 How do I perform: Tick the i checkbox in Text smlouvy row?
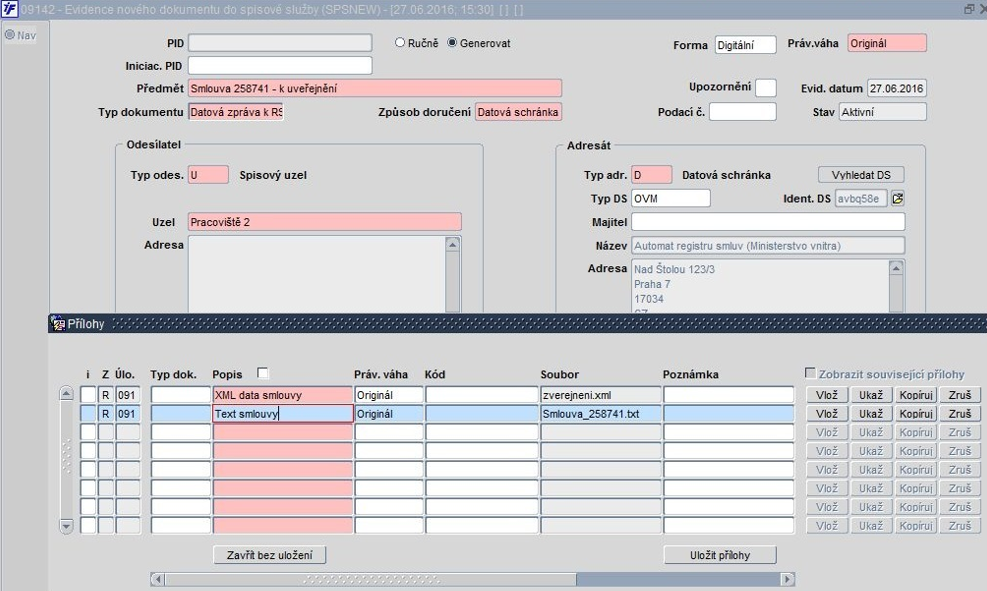click(x=88, y=414)
